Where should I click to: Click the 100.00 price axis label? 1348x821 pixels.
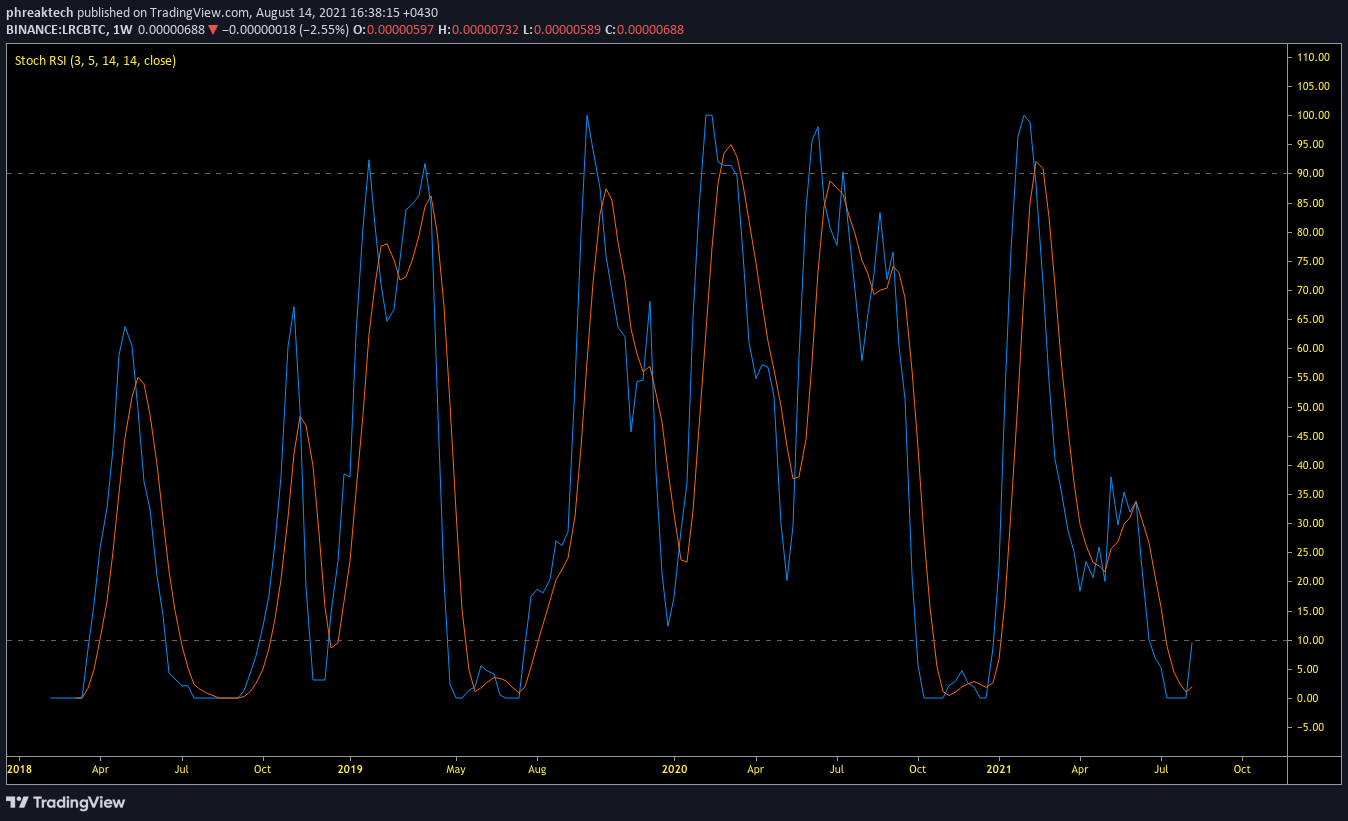pyautogui.click(x=1312, y=115)
